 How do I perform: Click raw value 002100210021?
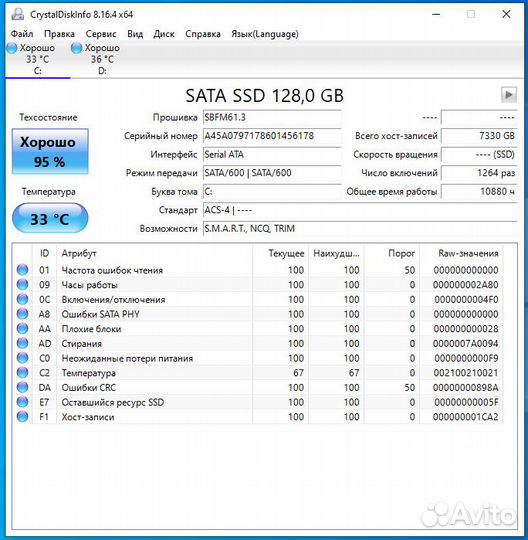click(x=465, y=373)
